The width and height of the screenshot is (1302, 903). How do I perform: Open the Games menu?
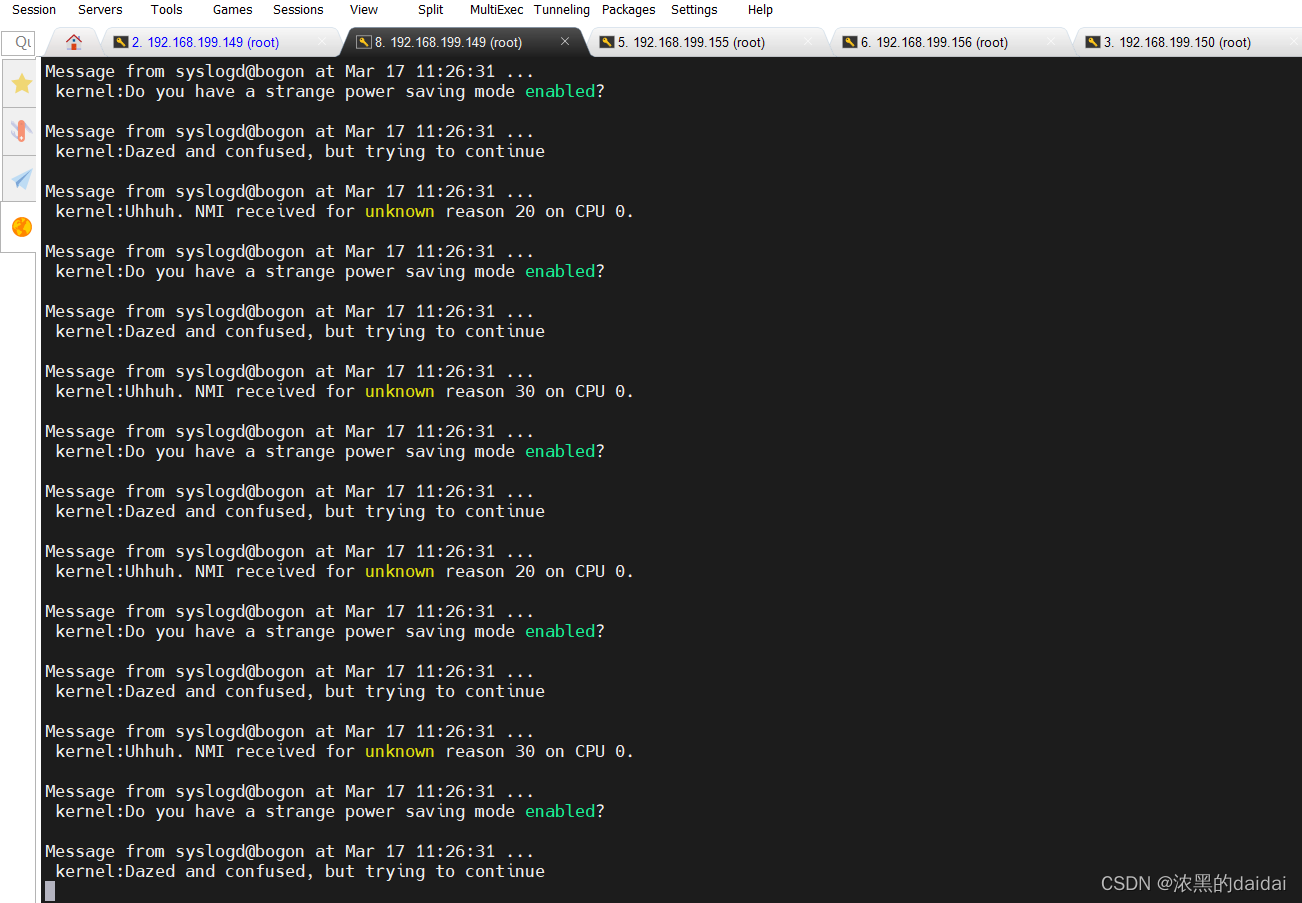(x=232, y=10)
